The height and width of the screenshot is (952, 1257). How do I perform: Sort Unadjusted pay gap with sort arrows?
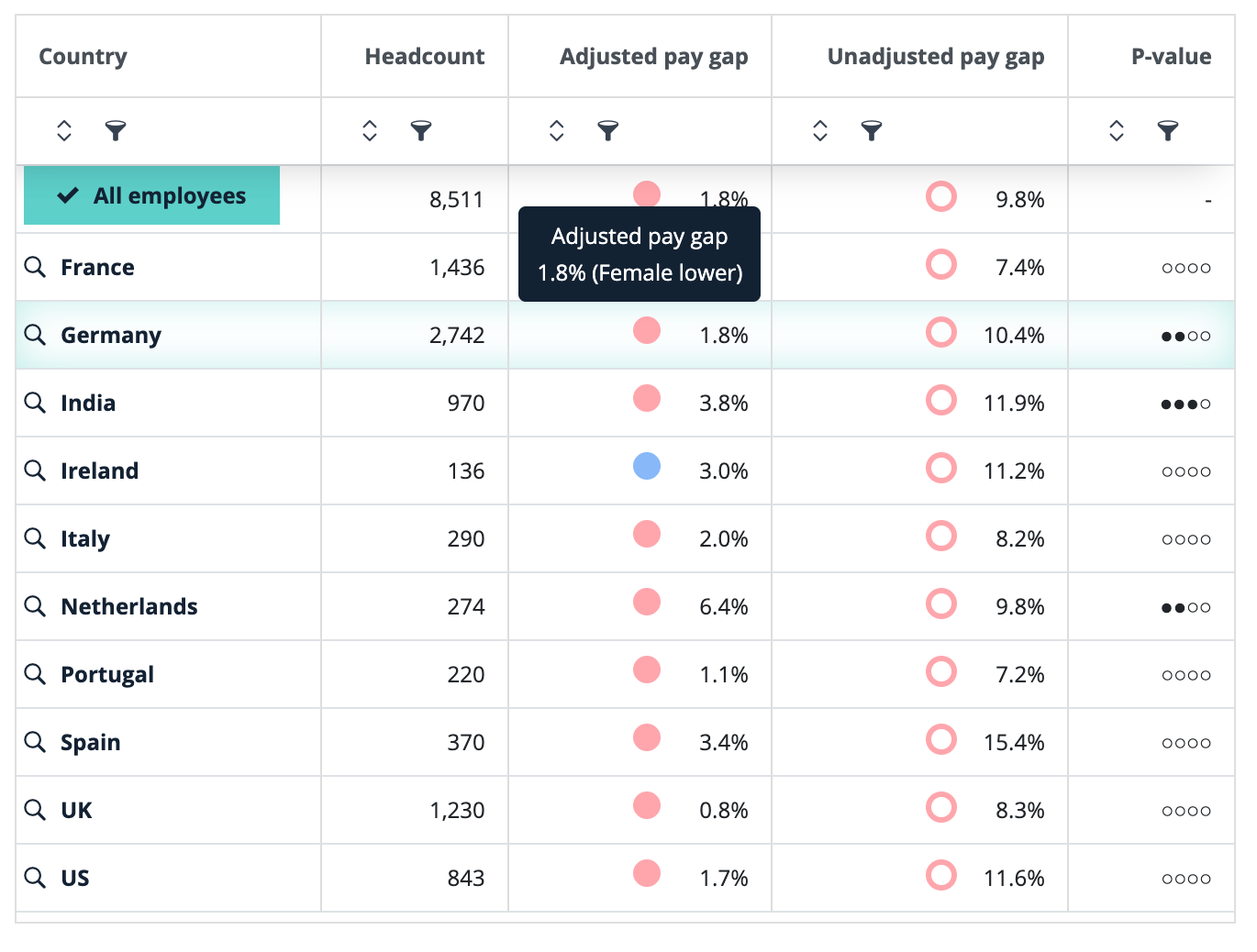tap(820, 131)
